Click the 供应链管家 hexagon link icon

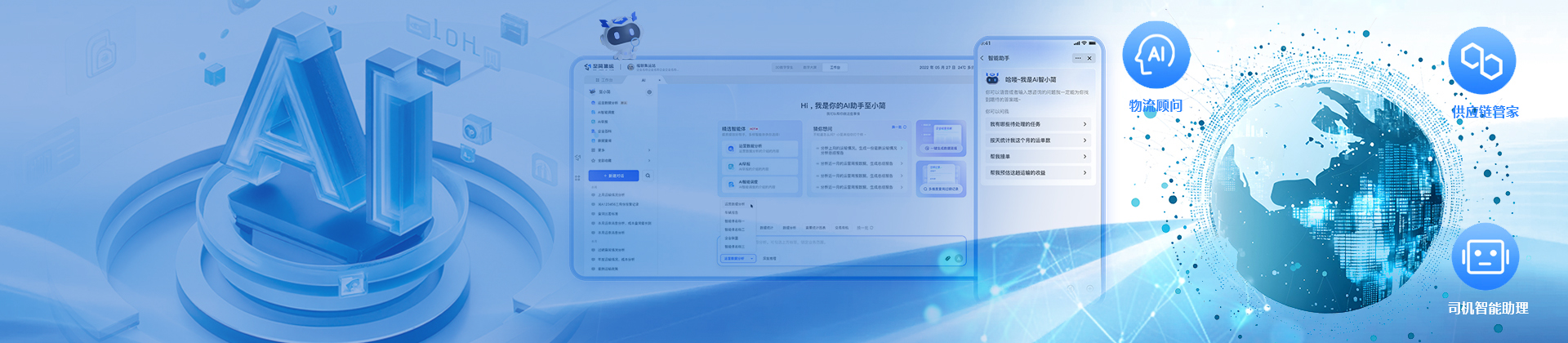(1481, 60)
